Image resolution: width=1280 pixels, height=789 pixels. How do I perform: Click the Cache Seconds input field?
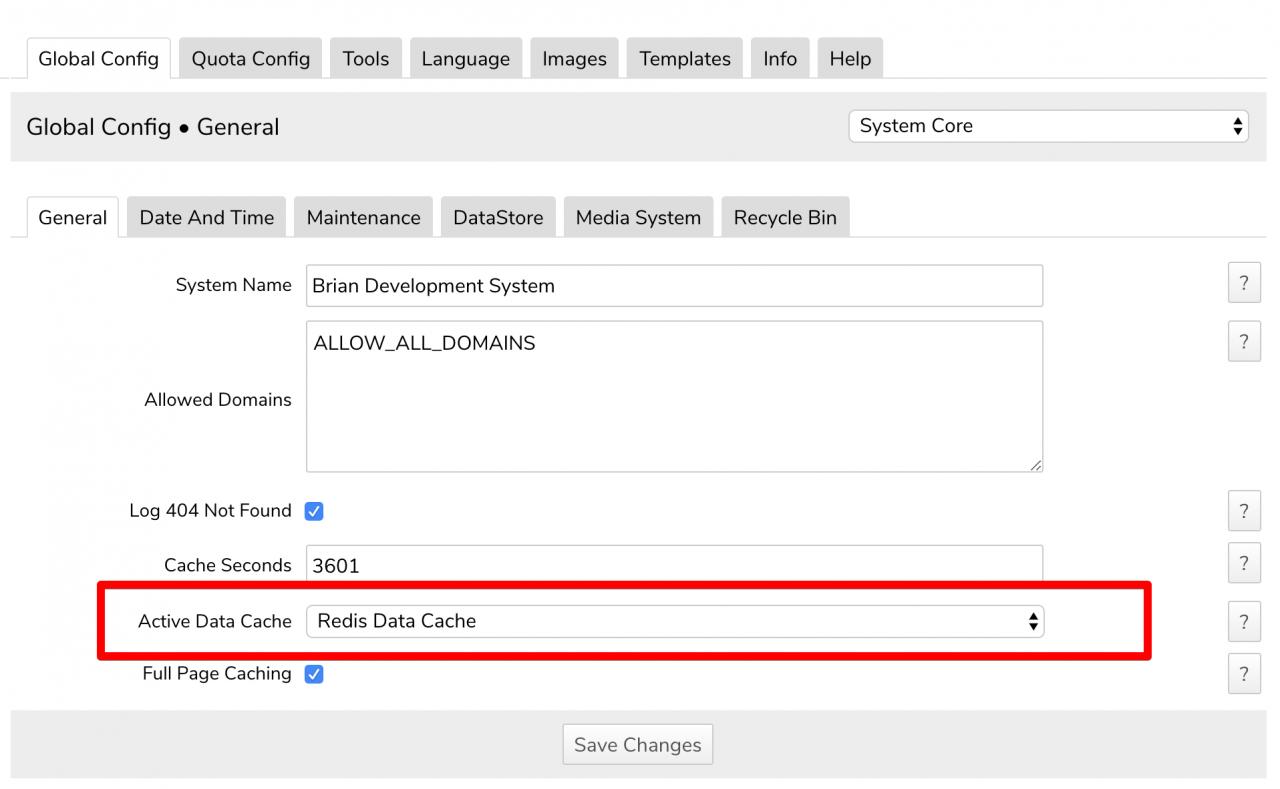(x=674, y=564)
